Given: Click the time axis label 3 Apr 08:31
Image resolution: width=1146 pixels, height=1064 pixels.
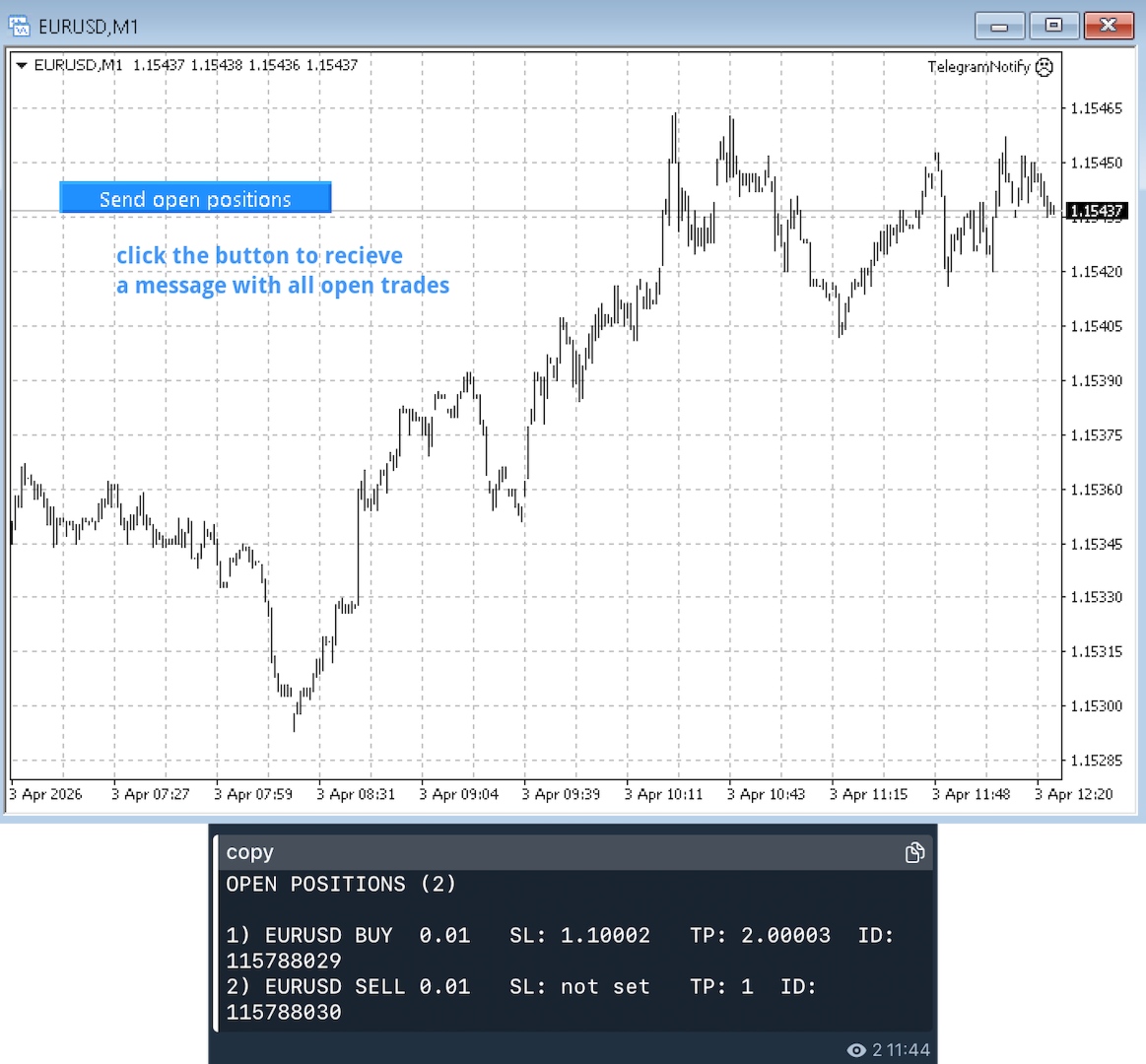Looking at the screenshot, I should click(356, 794).
